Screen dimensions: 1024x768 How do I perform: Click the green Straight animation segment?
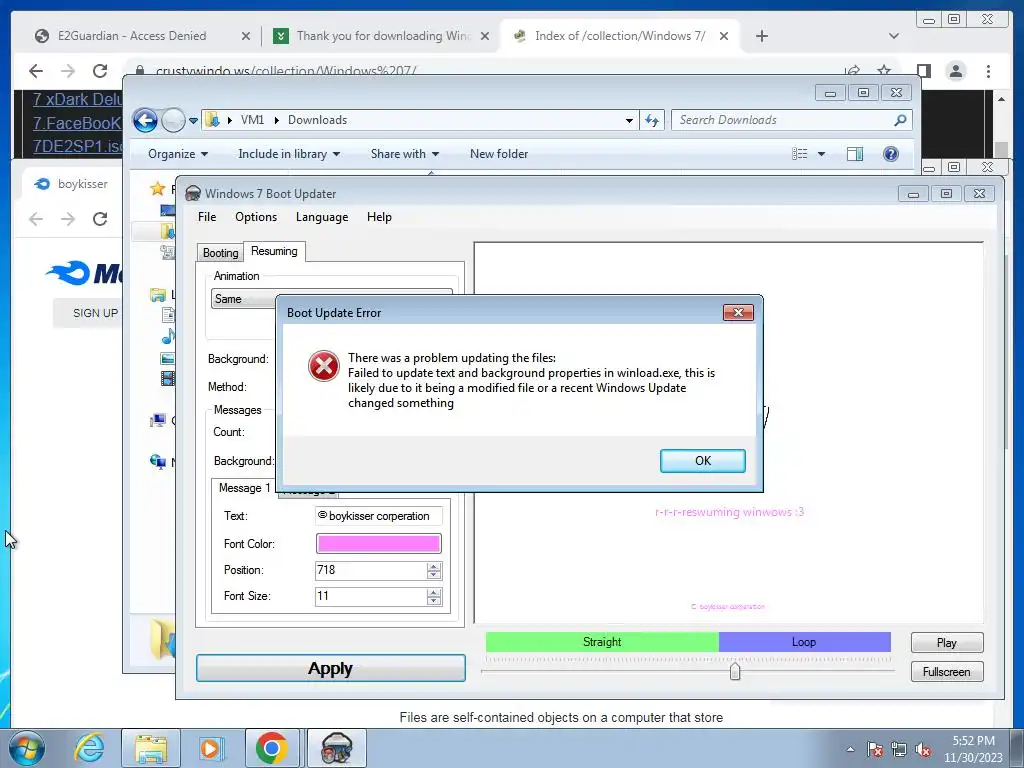tap(602, 642)
